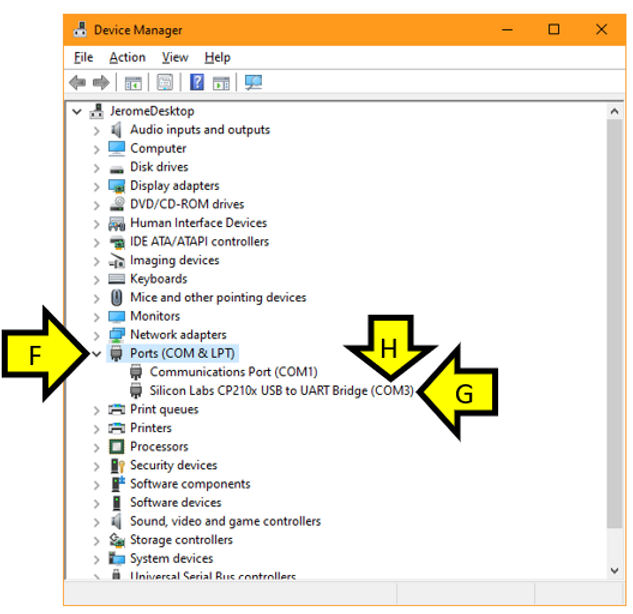Click the blue Help toolbar icon

[197, 83]
